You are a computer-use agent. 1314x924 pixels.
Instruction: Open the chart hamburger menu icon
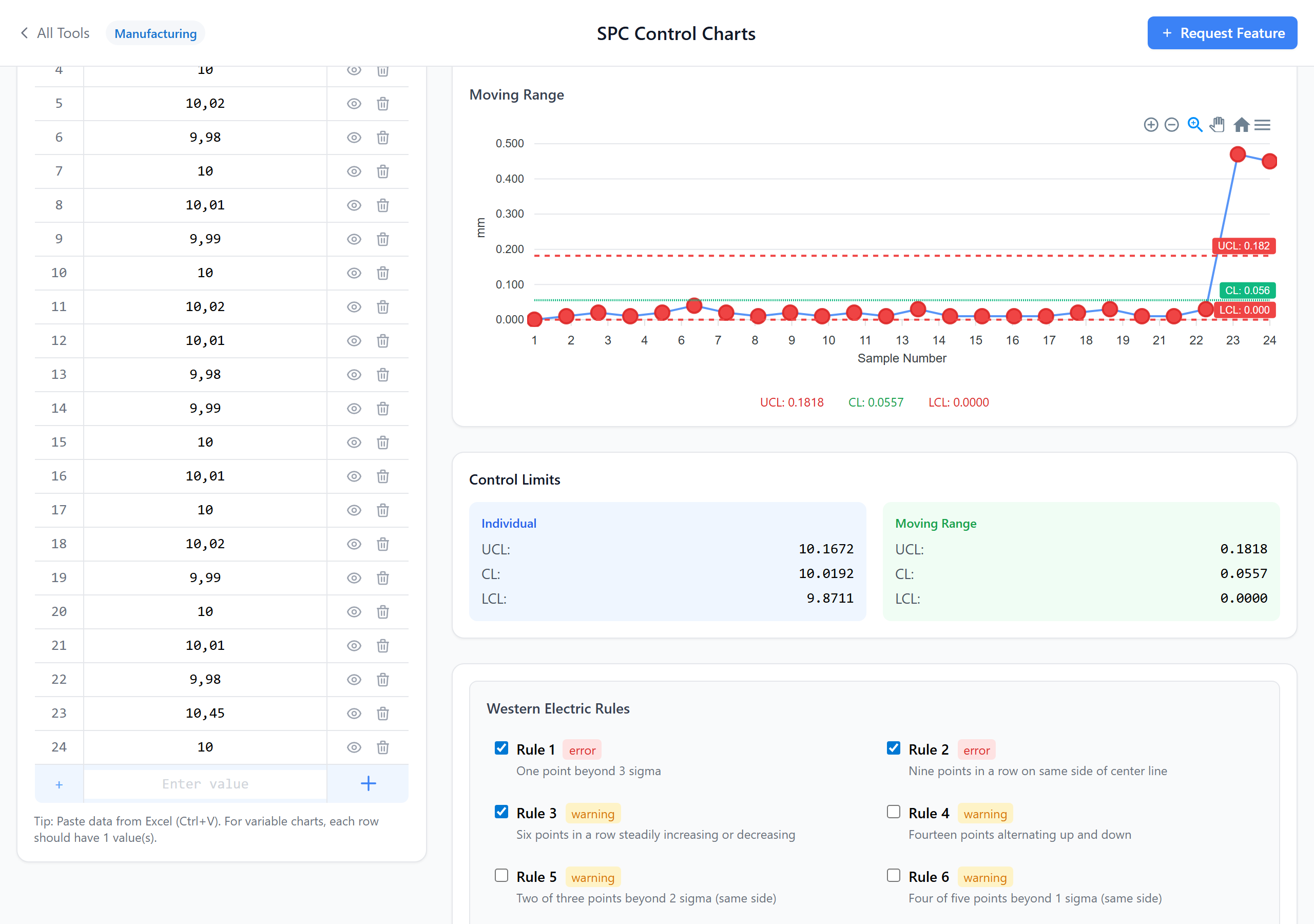[1263, 124]
